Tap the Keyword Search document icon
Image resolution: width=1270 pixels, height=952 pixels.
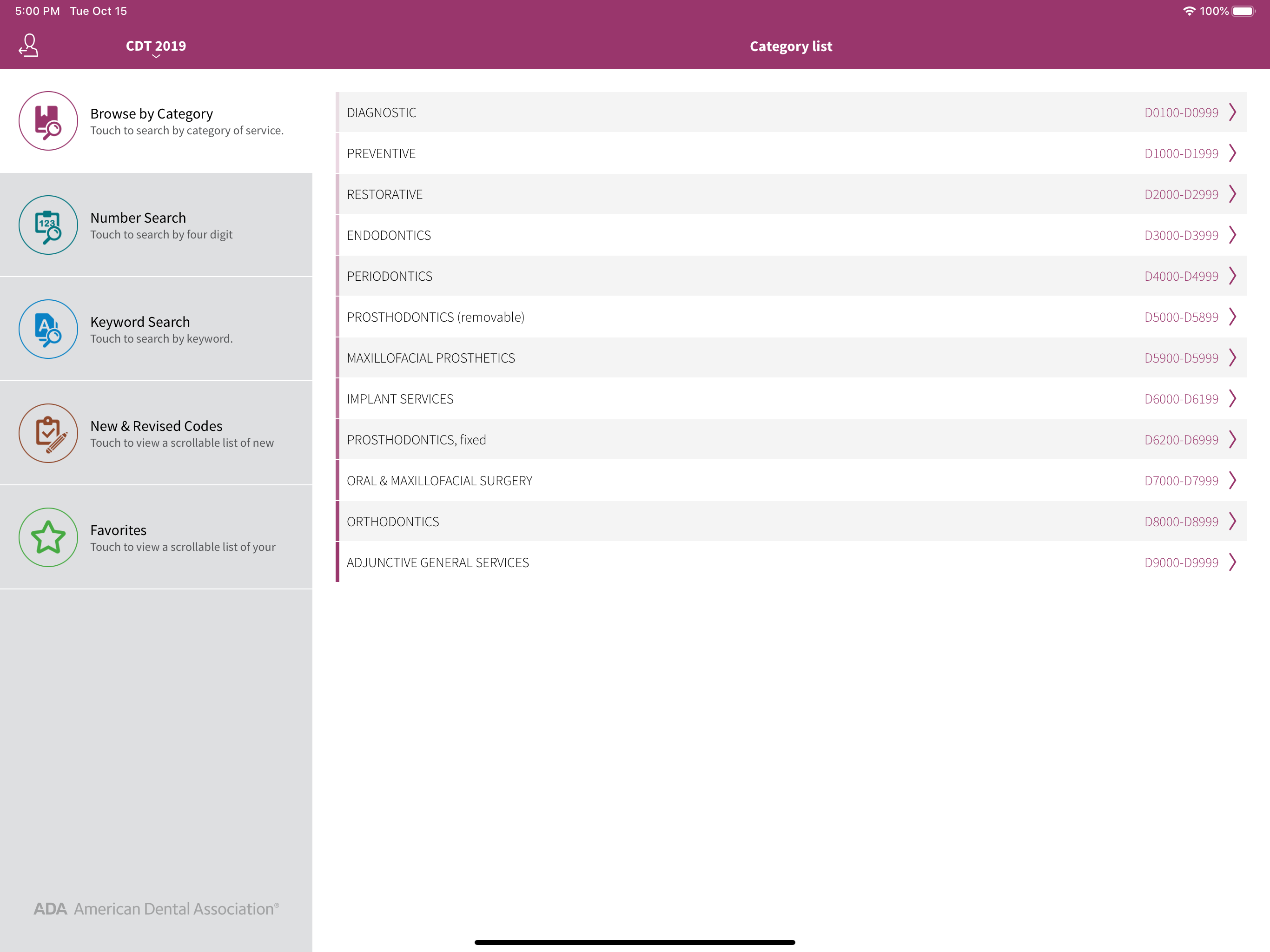point(48,329)
